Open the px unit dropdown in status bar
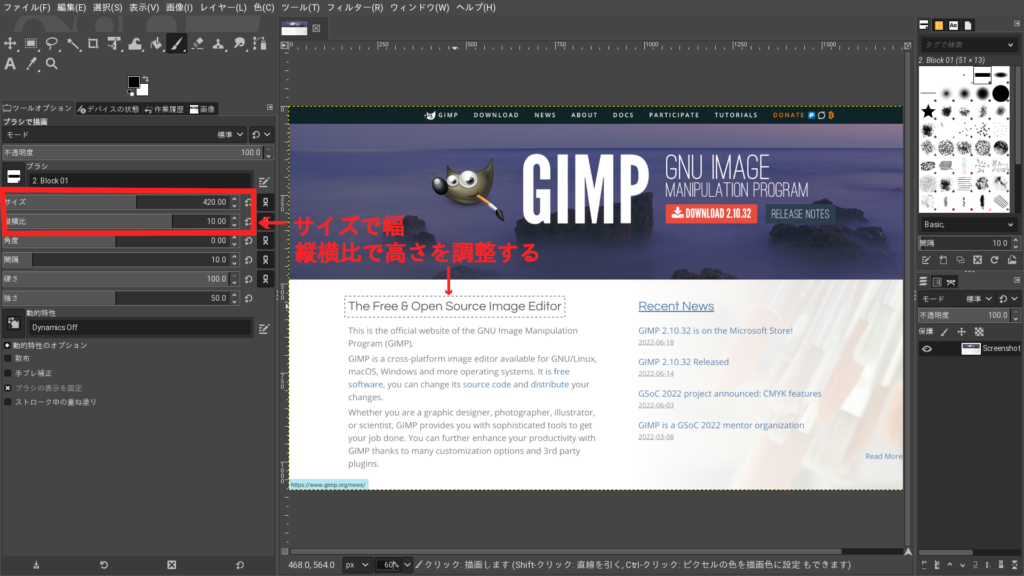This screenshot has height=576, width=1024. 357,565
